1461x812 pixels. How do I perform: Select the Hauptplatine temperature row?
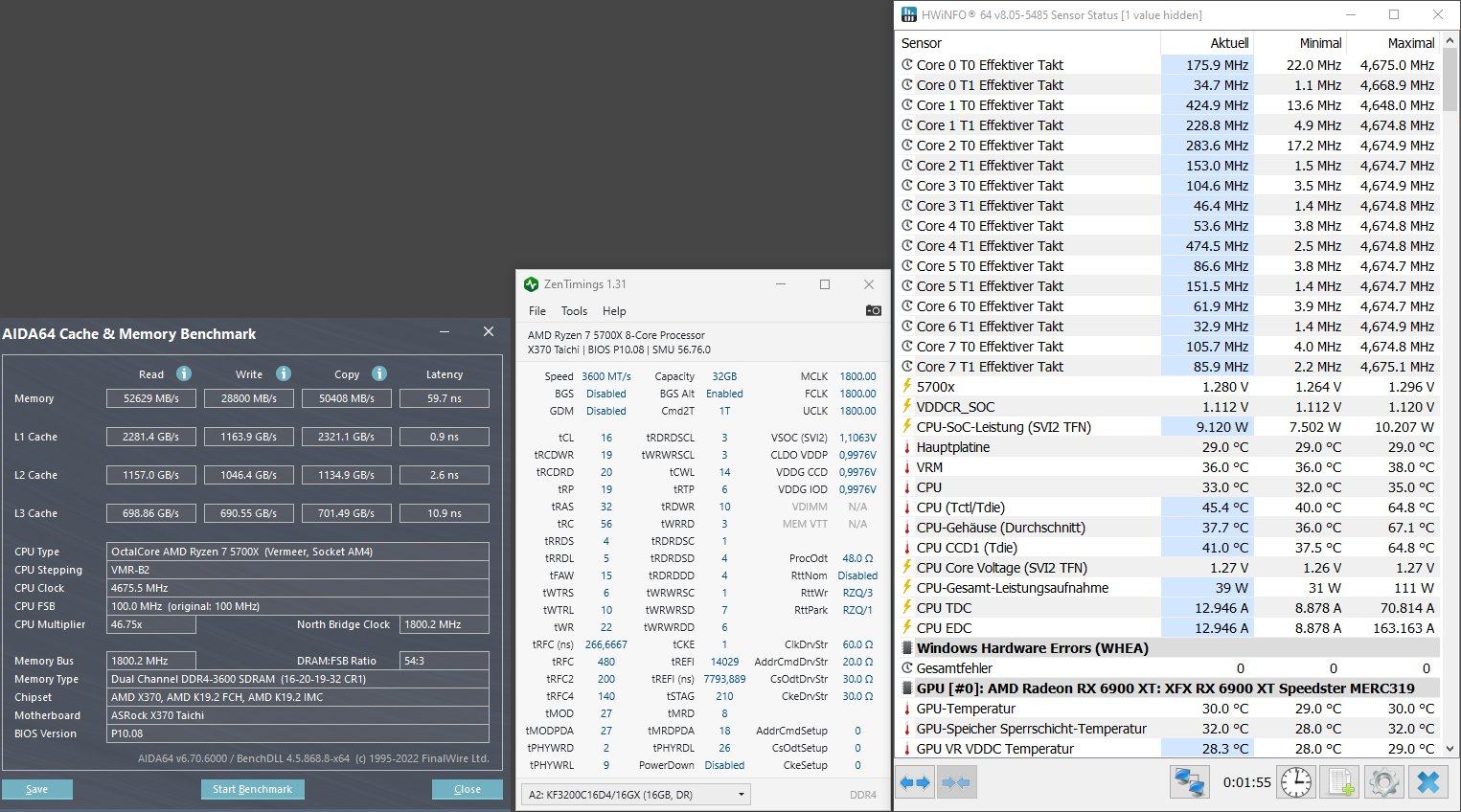pyautogui.click(x=1169, y=447)
